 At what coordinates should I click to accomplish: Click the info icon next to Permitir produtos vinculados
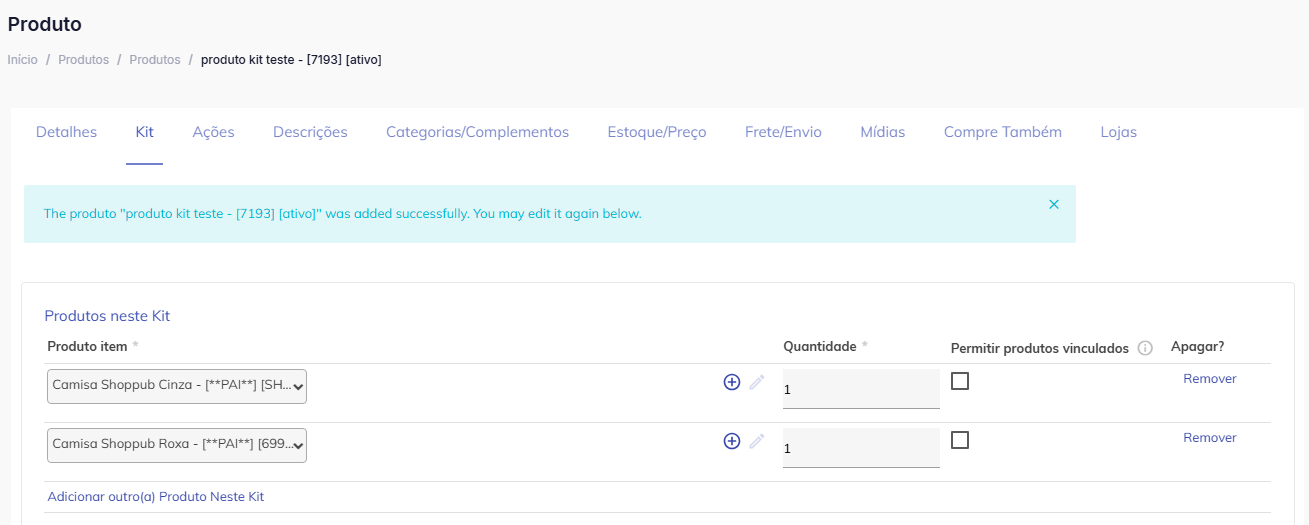pos(1145,348)
